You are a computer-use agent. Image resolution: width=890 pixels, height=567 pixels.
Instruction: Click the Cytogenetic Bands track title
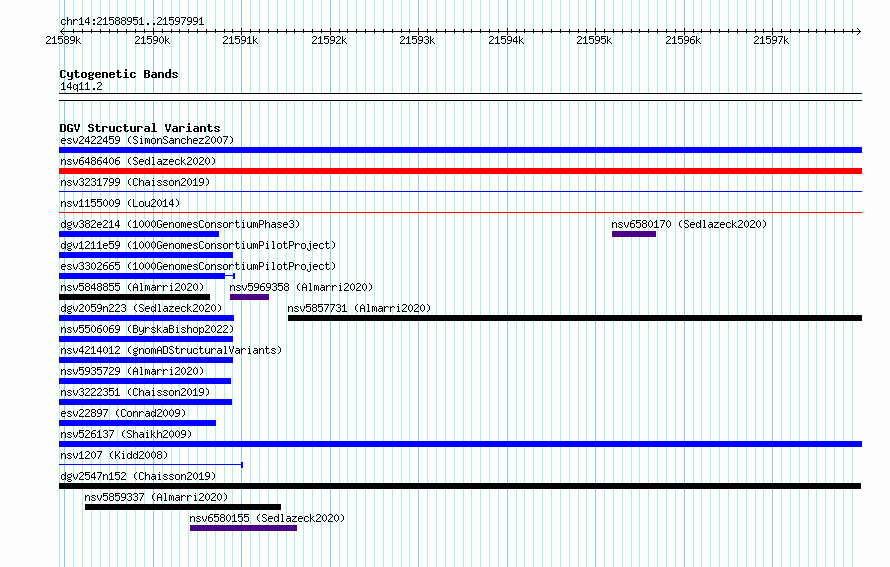119,74
